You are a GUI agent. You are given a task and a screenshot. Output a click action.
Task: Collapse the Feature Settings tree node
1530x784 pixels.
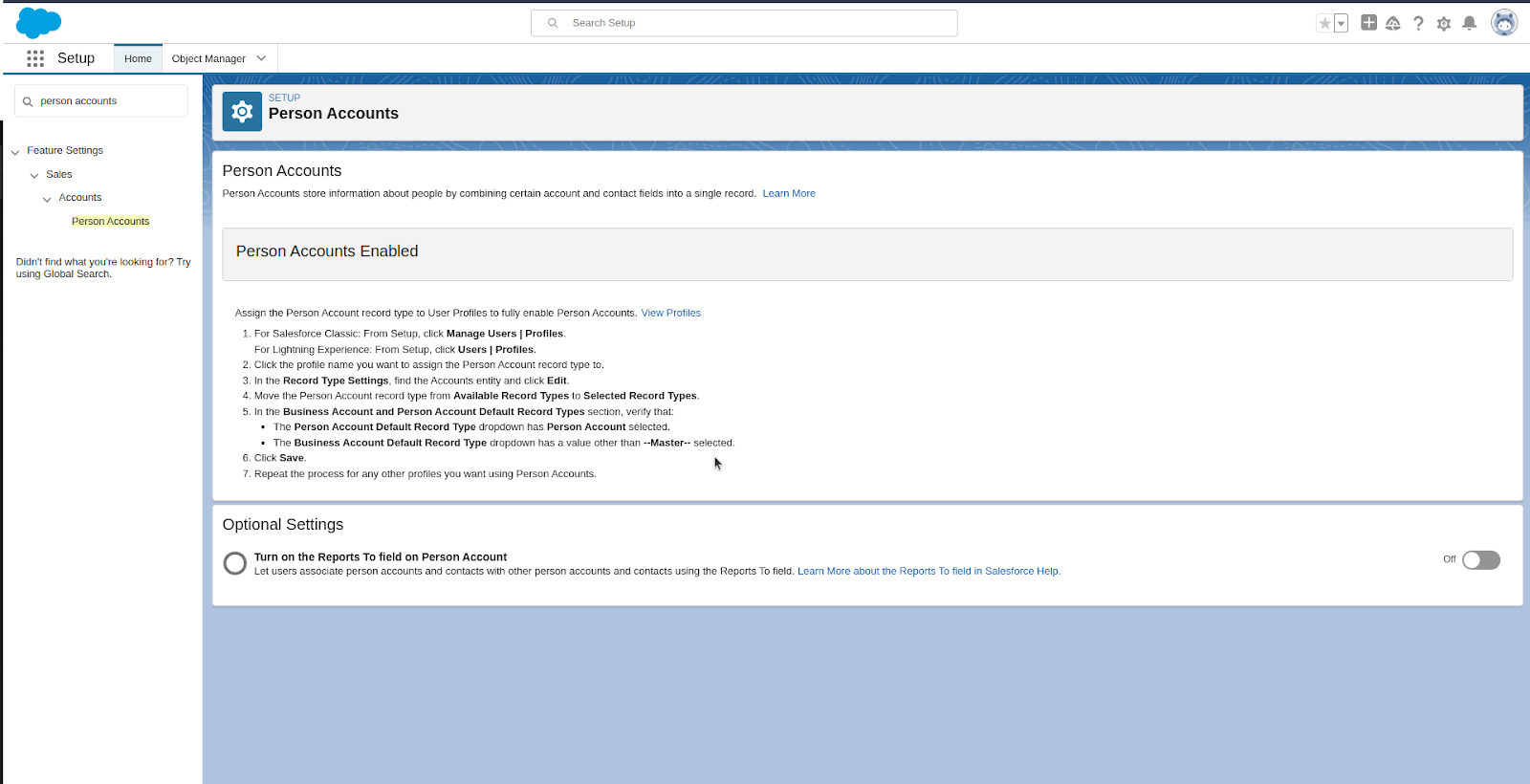click(x=15, y=151)
